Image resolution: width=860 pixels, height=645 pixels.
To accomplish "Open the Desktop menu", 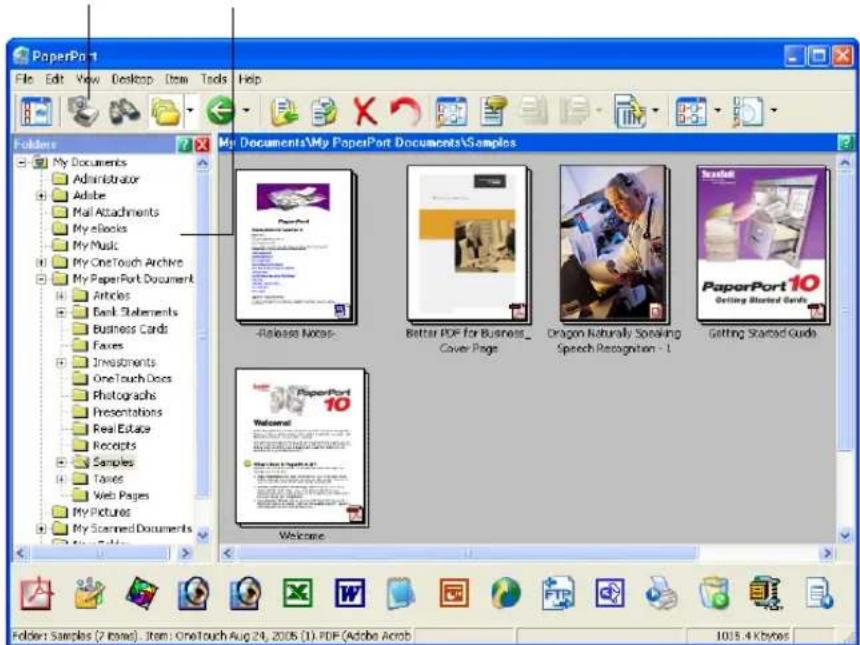I will (x=132, y=79).
